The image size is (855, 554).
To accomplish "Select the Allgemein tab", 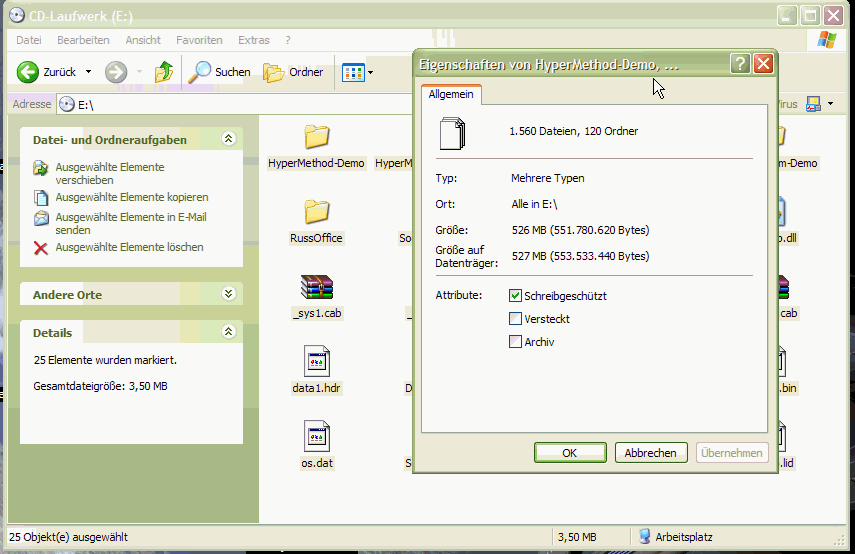I will tap(451, 94).
